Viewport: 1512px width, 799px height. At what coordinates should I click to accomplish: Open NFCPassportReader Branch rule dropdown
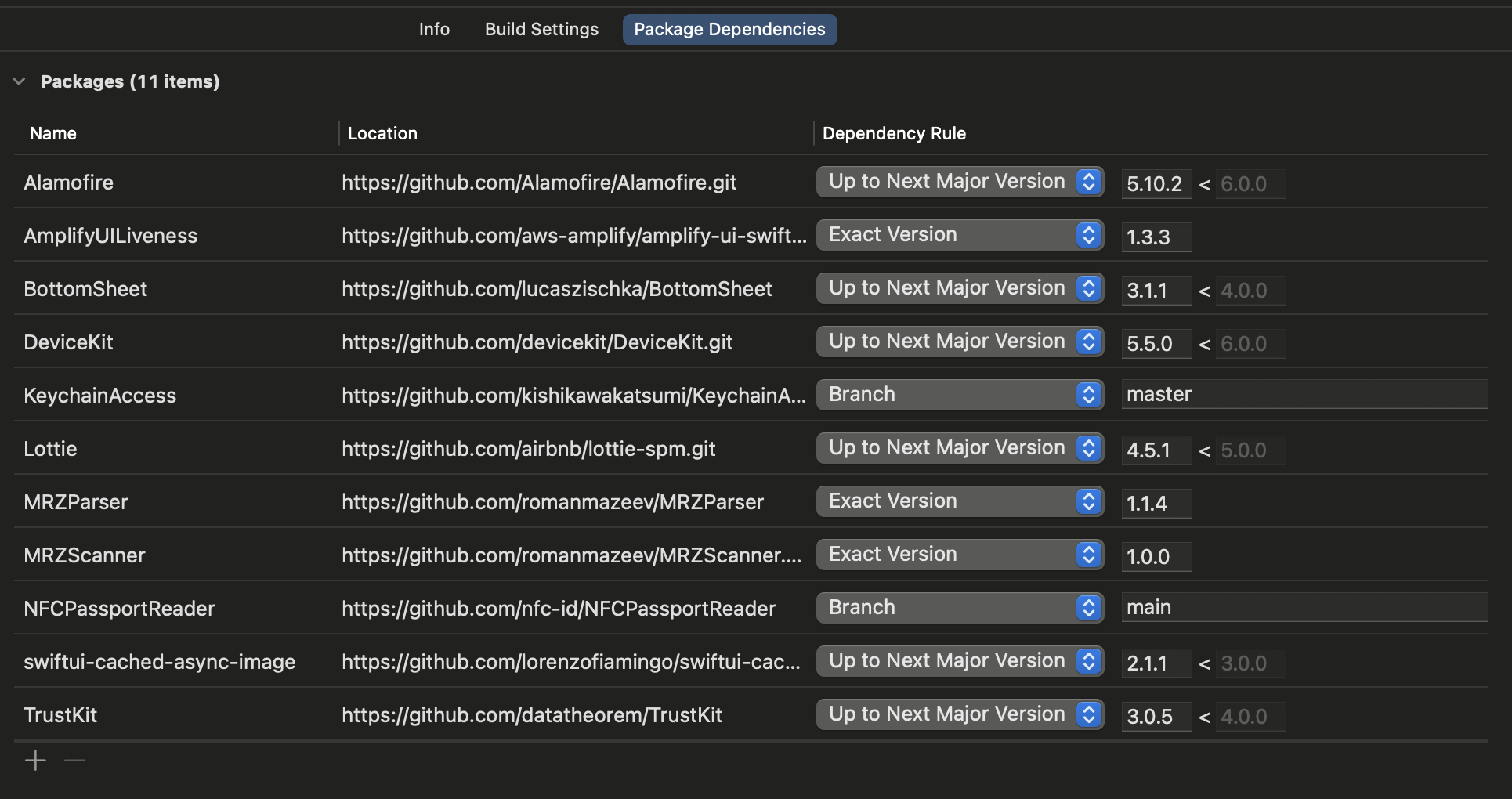960,608
